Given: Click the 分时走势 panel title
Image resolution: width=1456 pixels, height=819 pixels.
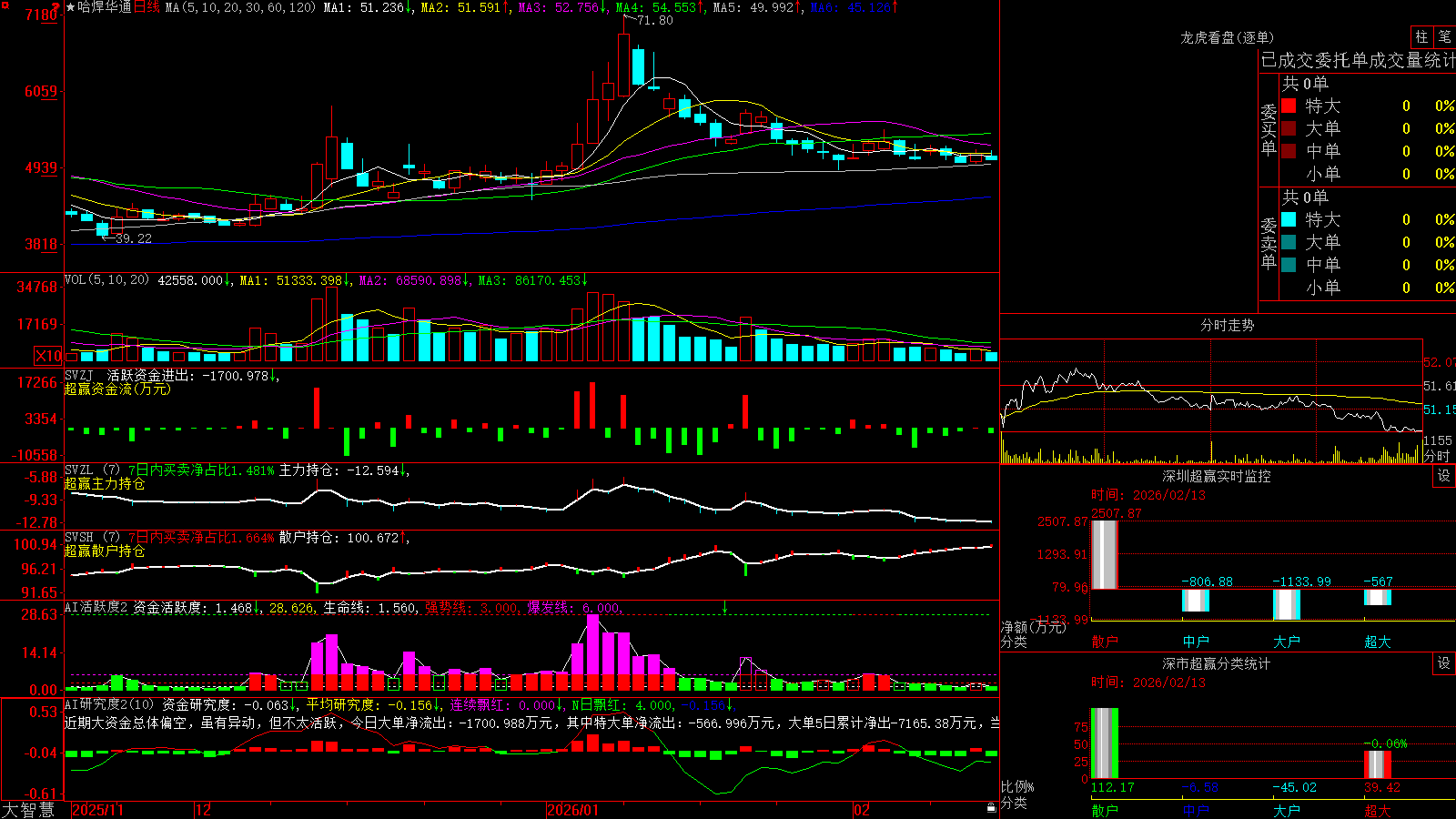Looking at the screenshot, I should (1227, 325).
